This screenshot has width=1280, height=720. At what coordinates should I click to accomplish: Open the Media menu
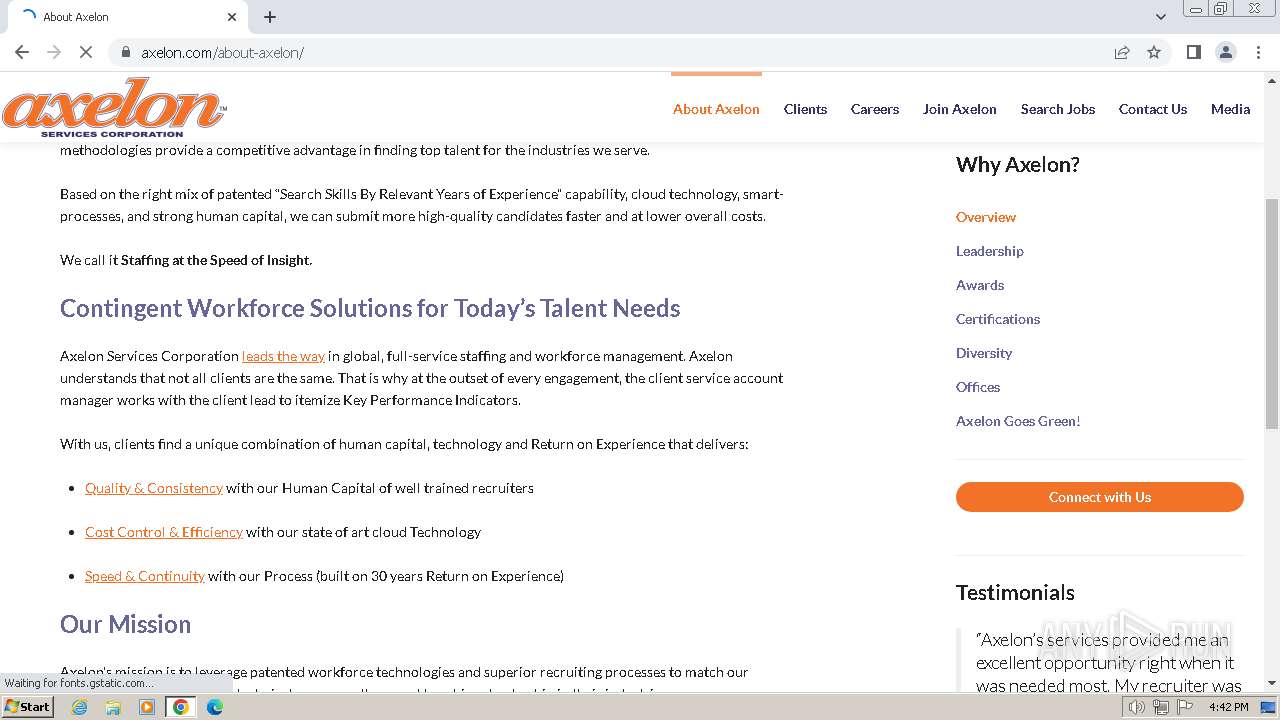pyautogui.click(x=1230, y=109)
